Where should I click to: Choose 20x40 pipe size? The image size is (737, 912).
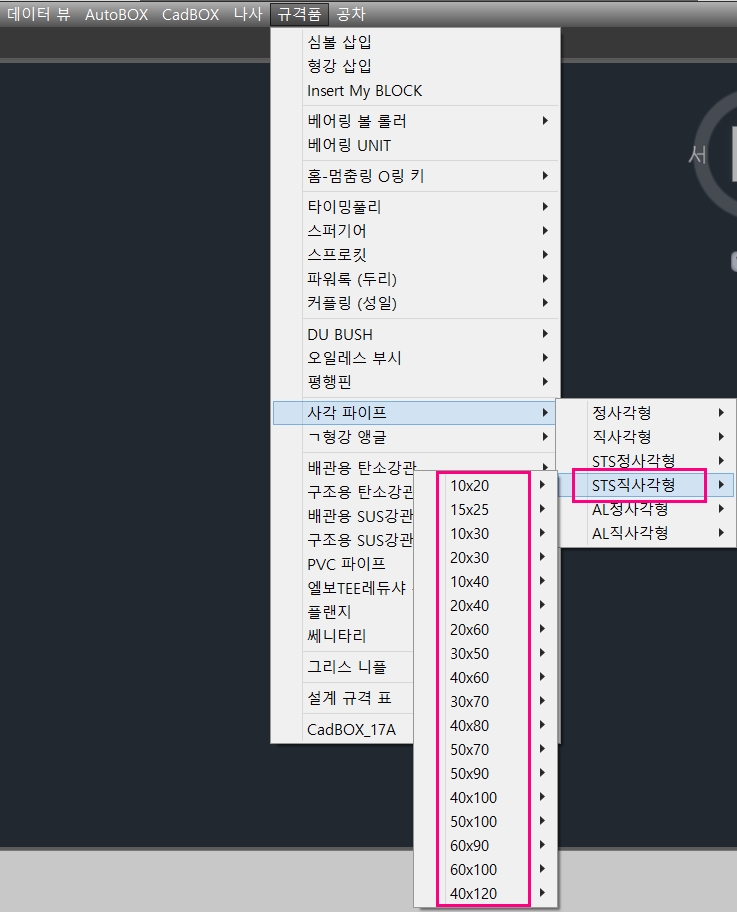click(x=486, y=605)
